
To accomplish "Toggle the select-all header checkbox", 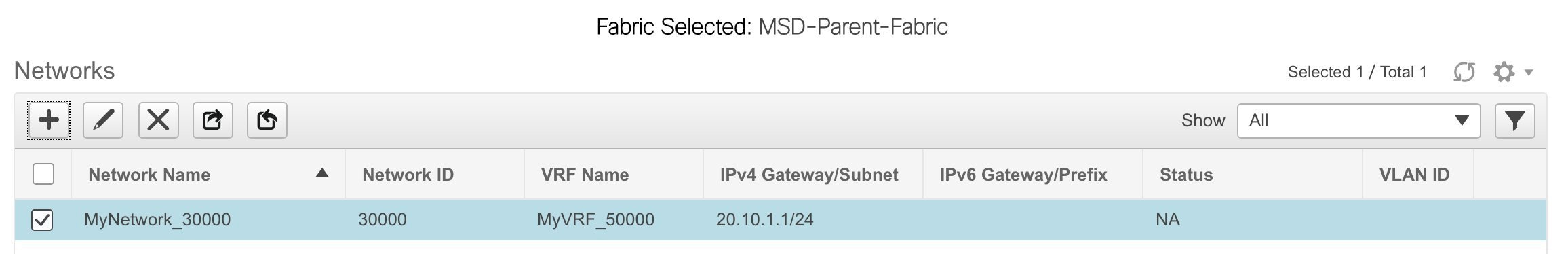I will coord(43,174).
